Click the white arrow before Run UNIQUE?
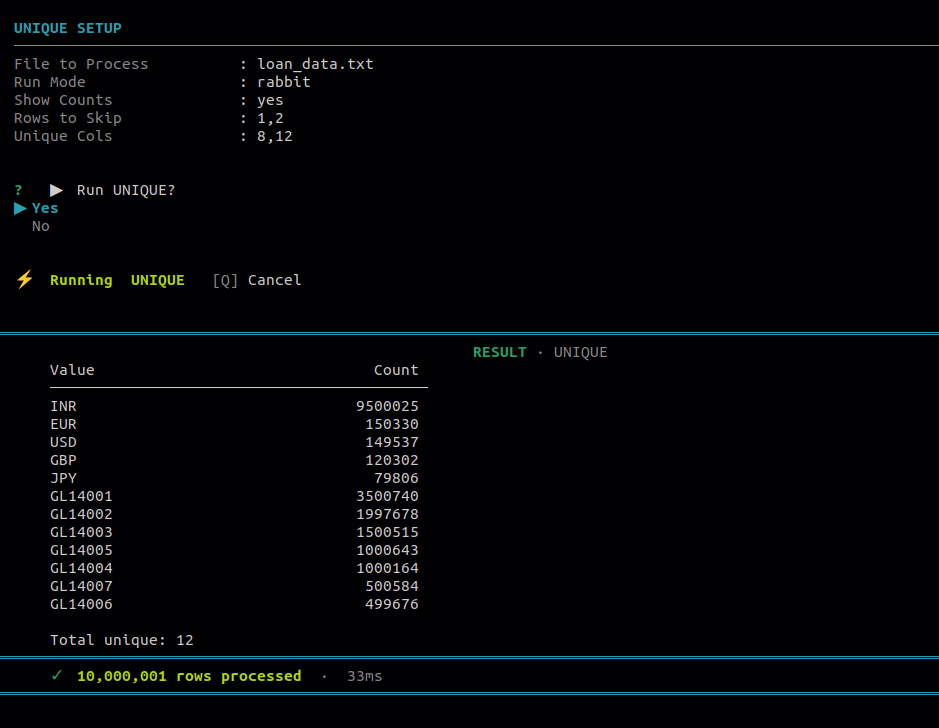 [56, 190]
